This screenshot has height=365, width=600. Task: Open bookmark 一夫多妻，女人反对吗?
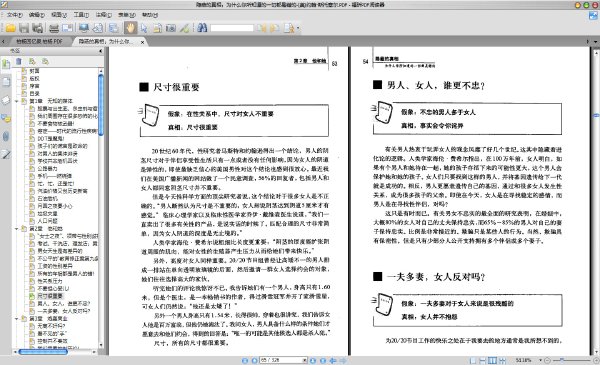coord(64,311)
